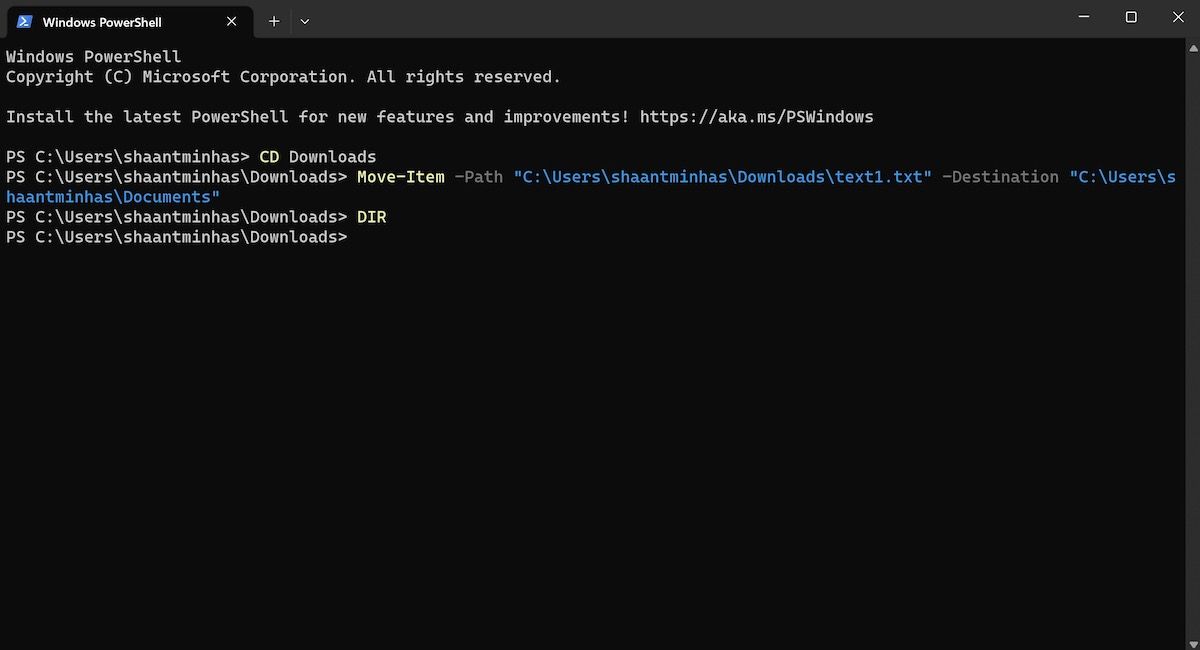1200x650 pixels.
Task: Expand the terminal profiles menu next to plus button
Action: coord(304,21)
